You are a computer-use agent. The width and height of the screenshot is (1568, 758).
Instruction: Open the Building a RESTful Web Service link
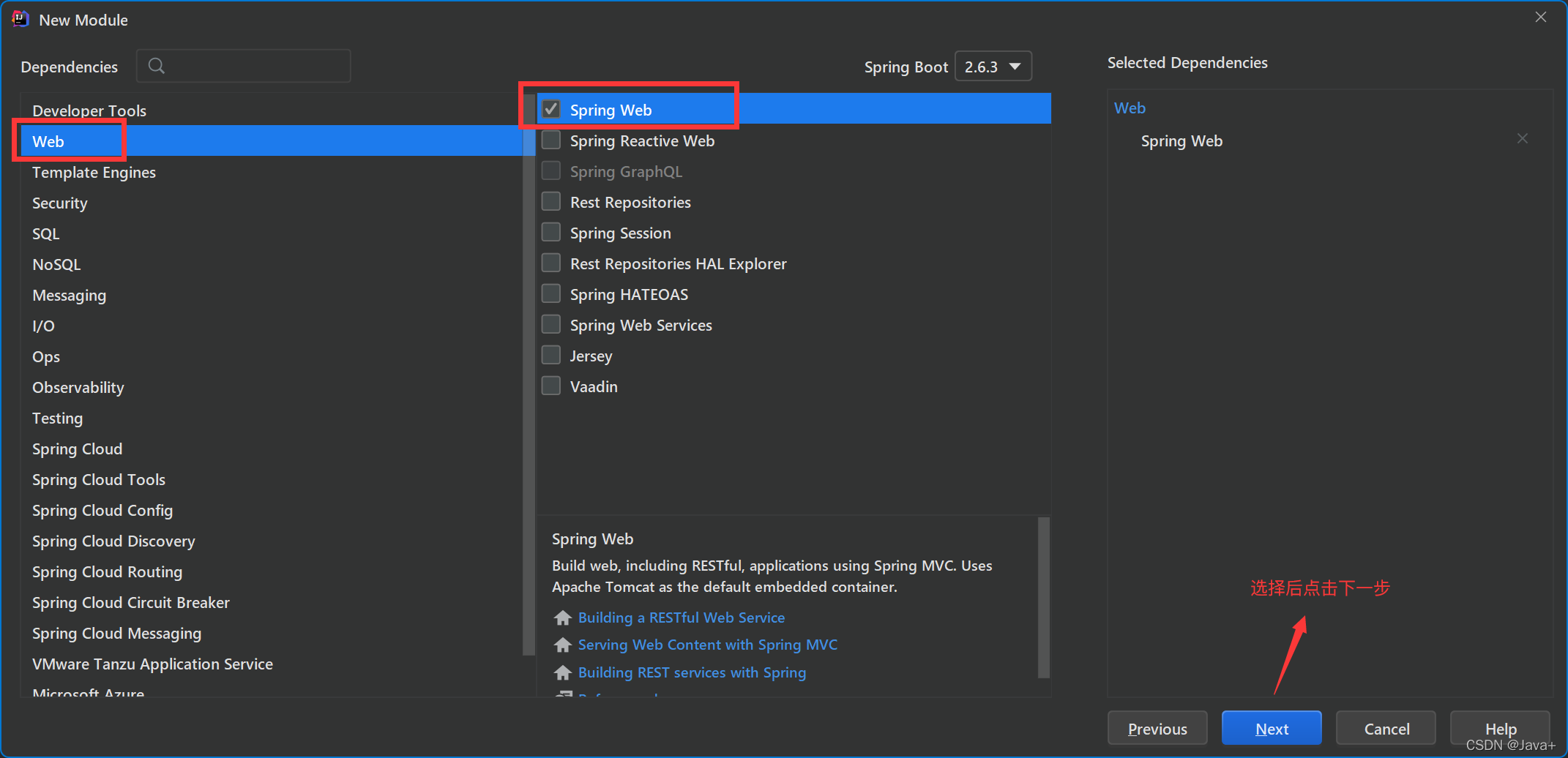681,618
